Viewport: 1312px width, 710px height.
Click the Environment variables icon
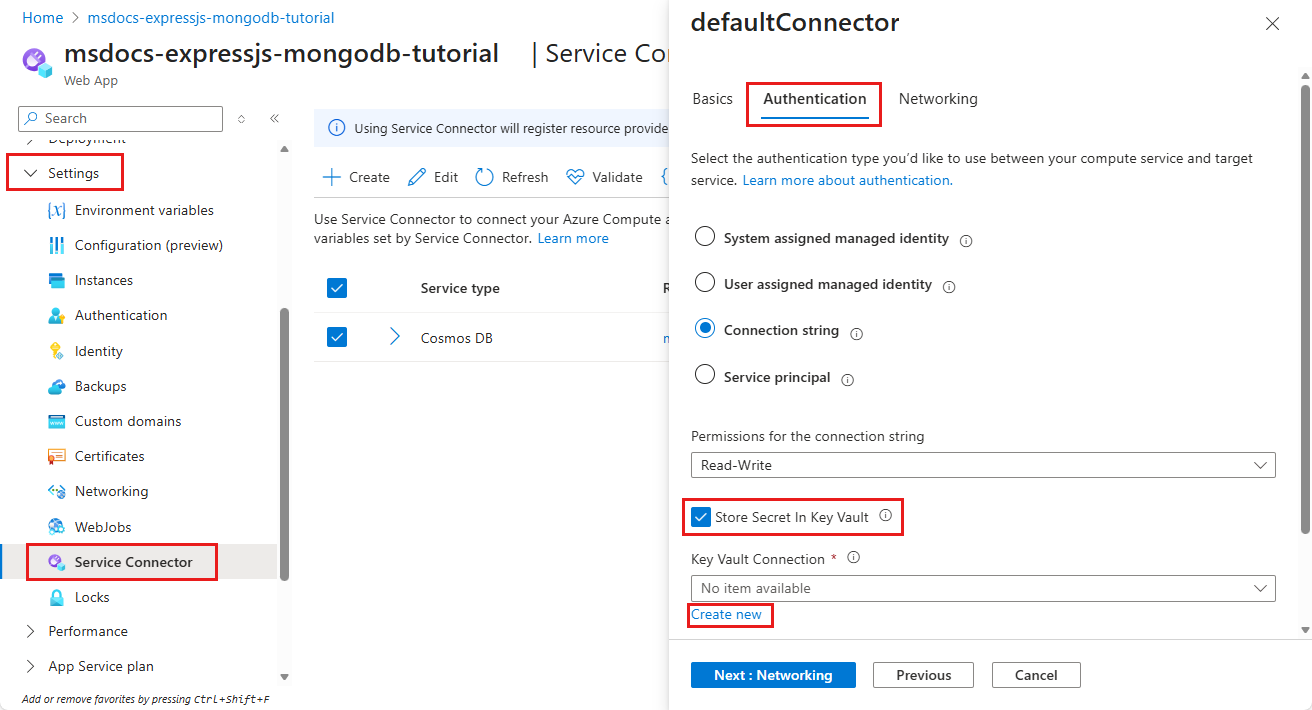point(56,211)
